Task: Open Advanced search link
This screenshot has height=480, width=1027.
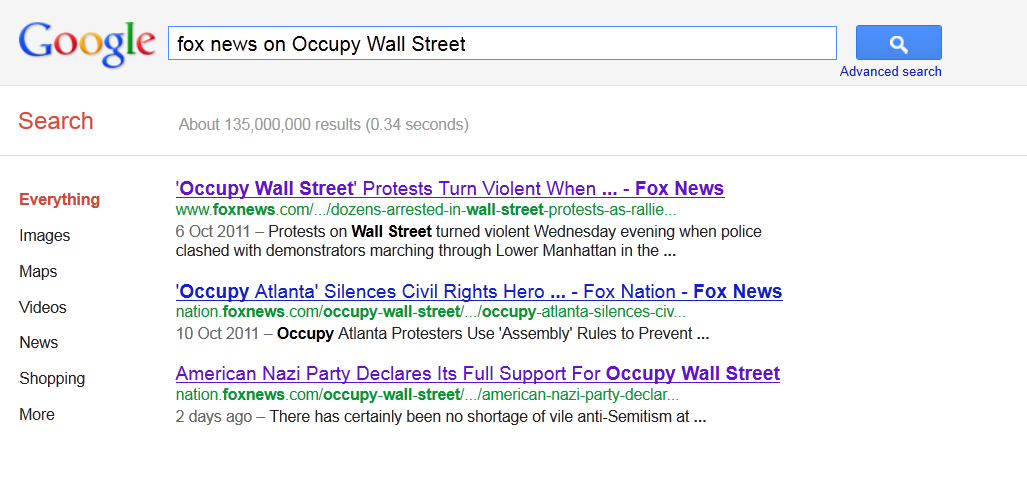Action: [891, 72]
